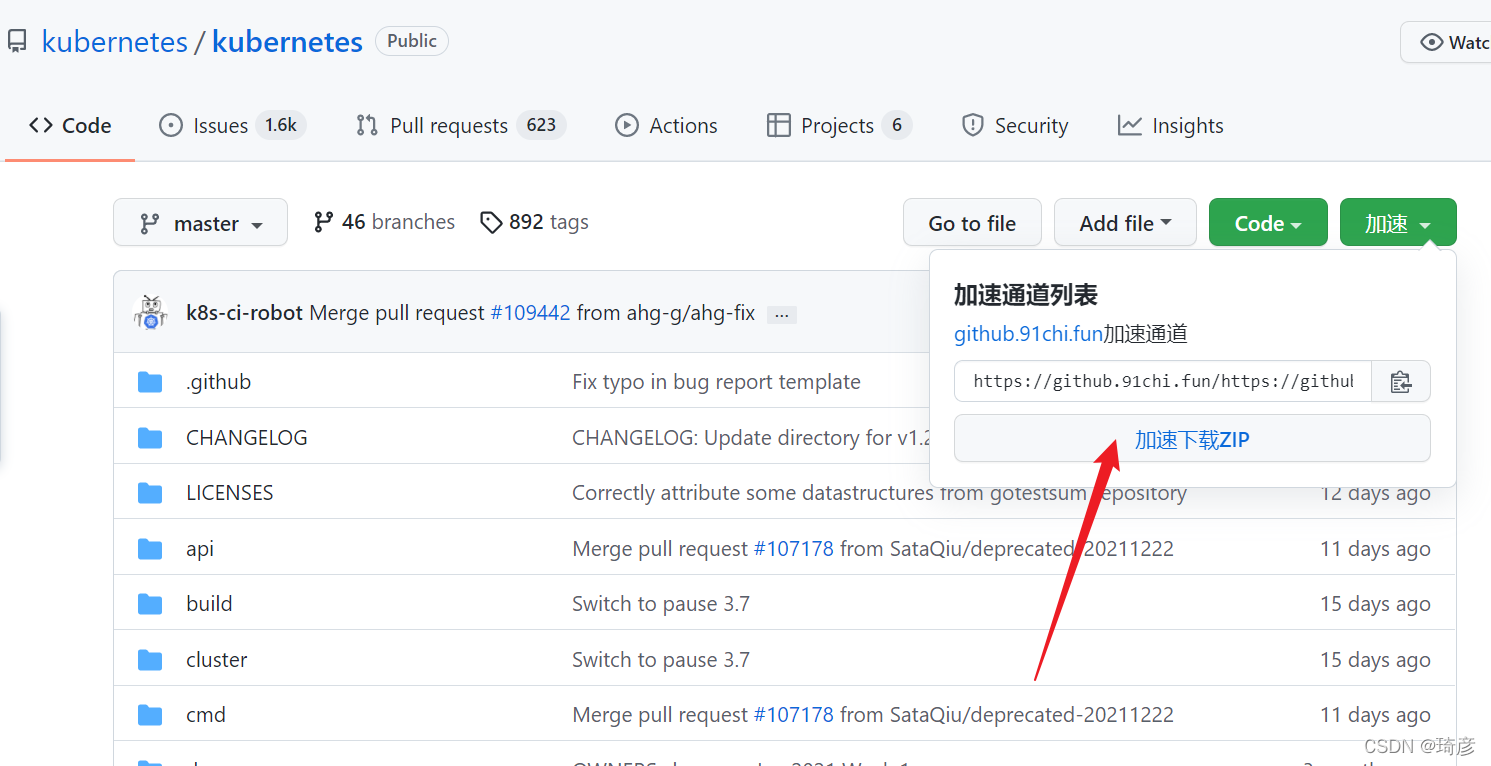Click the build folder icon
Viewport: 1491px width, 766px height.
tap(150, 604)
